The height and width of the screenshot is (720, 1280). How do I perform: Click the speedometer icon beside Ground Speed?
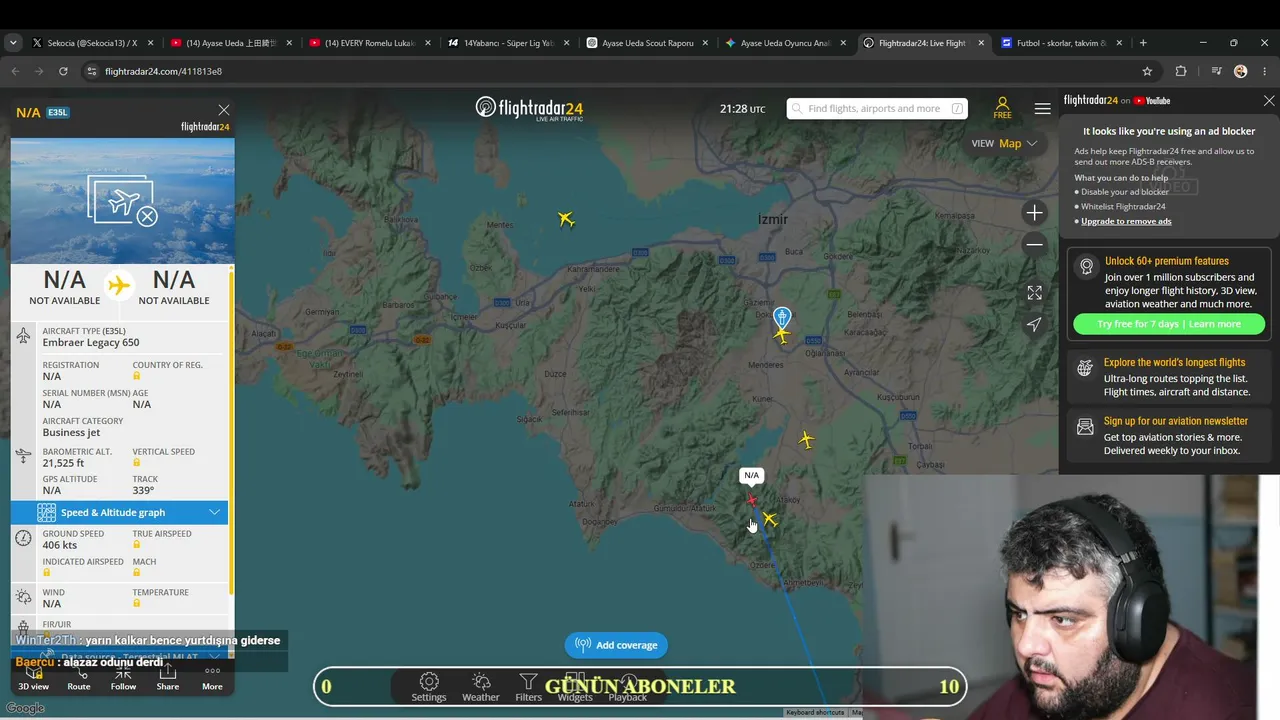[23, 539]
